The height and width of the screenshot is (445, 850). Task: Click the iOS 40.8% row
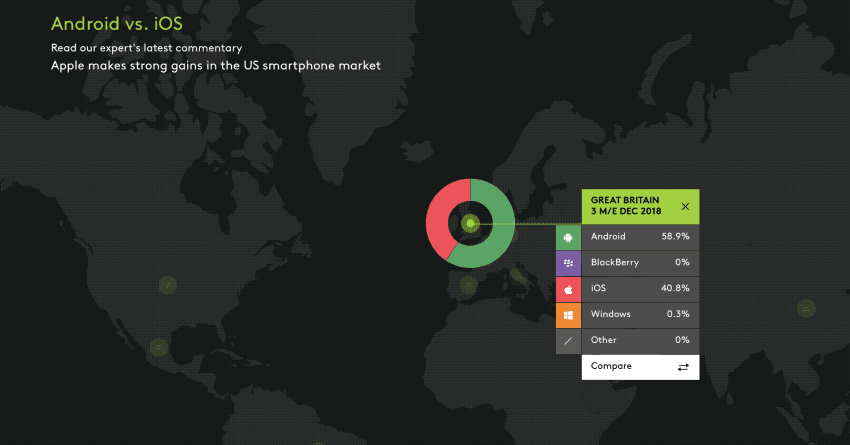pos(640,289)
